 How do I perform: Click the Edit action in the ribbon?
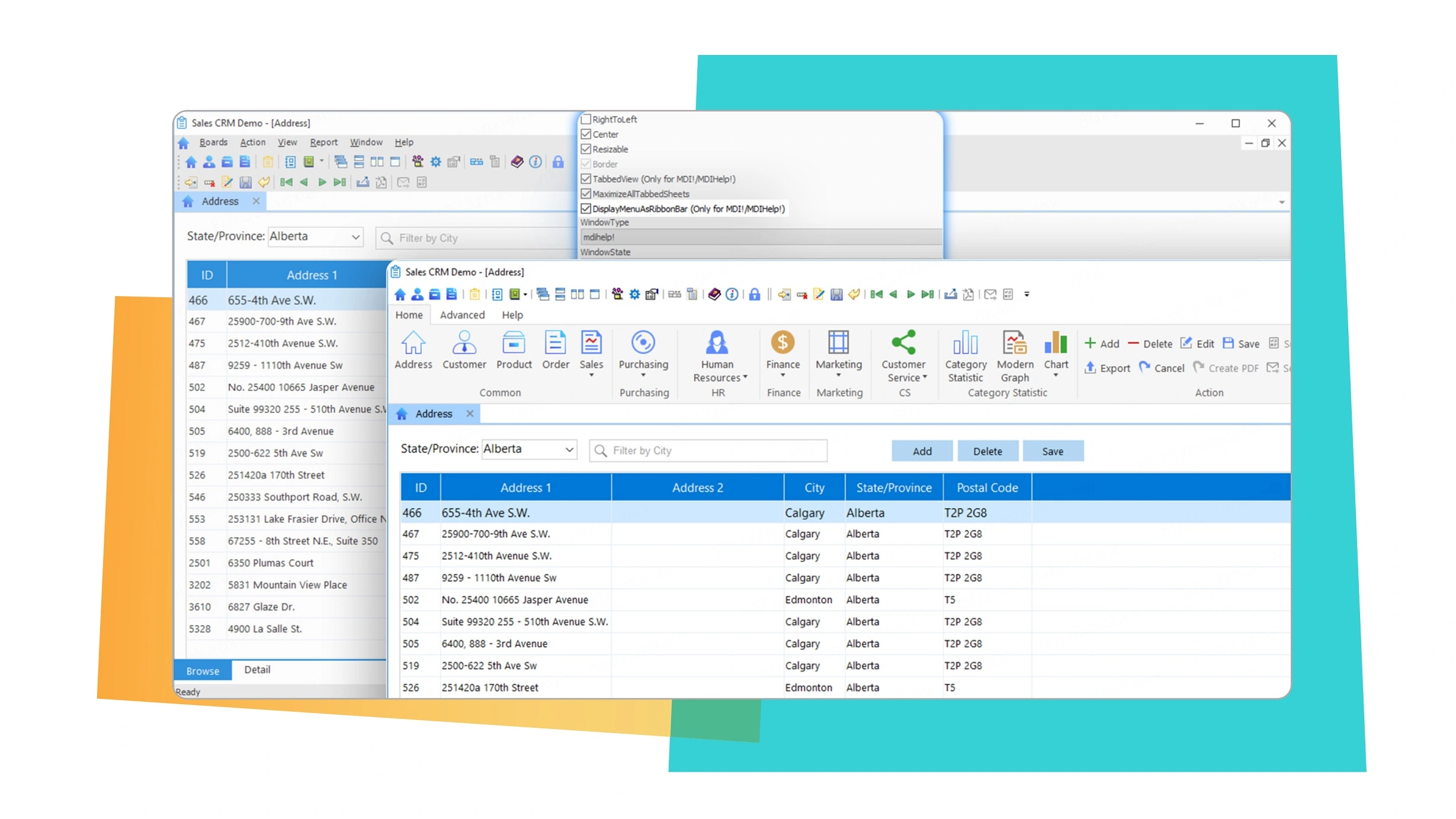(1197, 343)
